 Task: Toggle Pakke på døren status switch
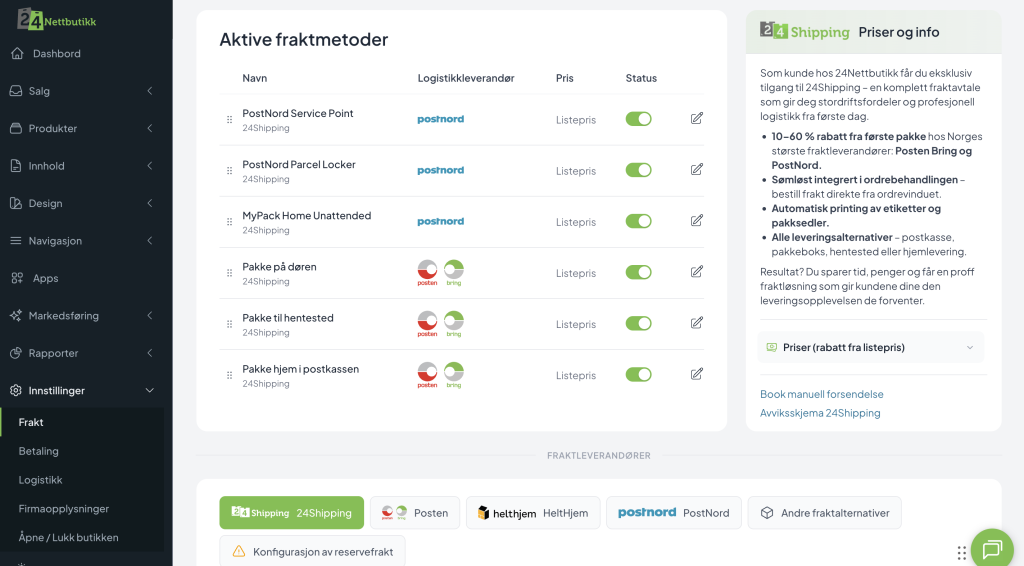[638, 272]
